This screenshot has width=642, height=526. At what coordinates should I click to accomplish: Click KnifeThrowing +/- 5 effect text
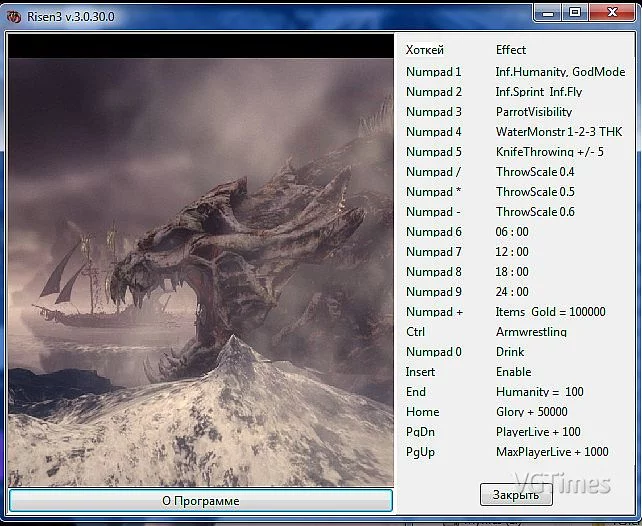(x=549, y=152)
